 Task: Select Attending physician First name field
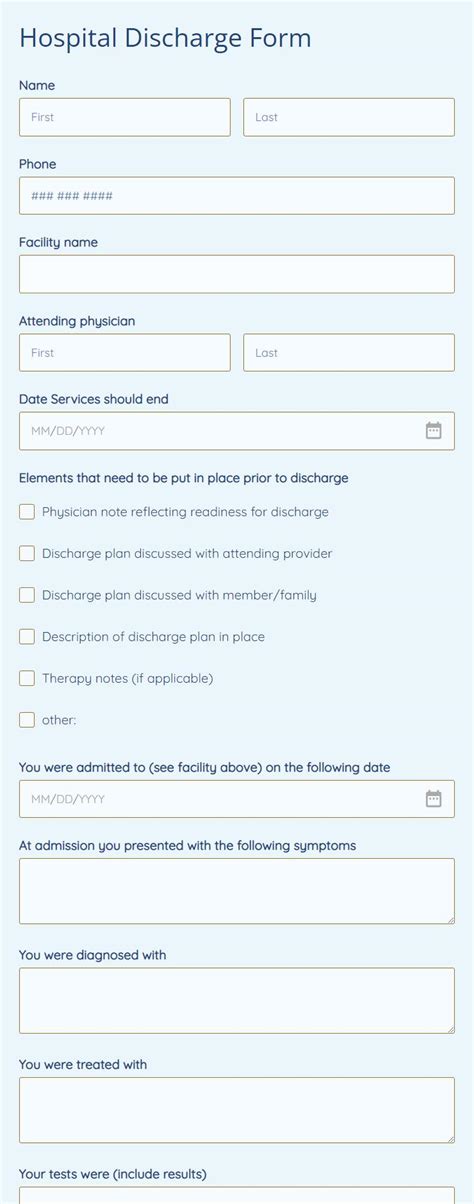tap(125, 353)
